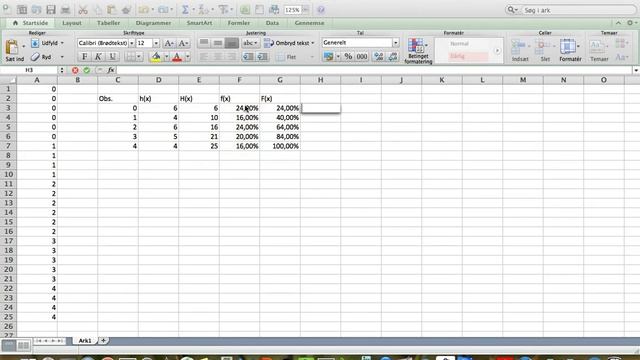Click the percent style button
640x360 pixels.
348,57
